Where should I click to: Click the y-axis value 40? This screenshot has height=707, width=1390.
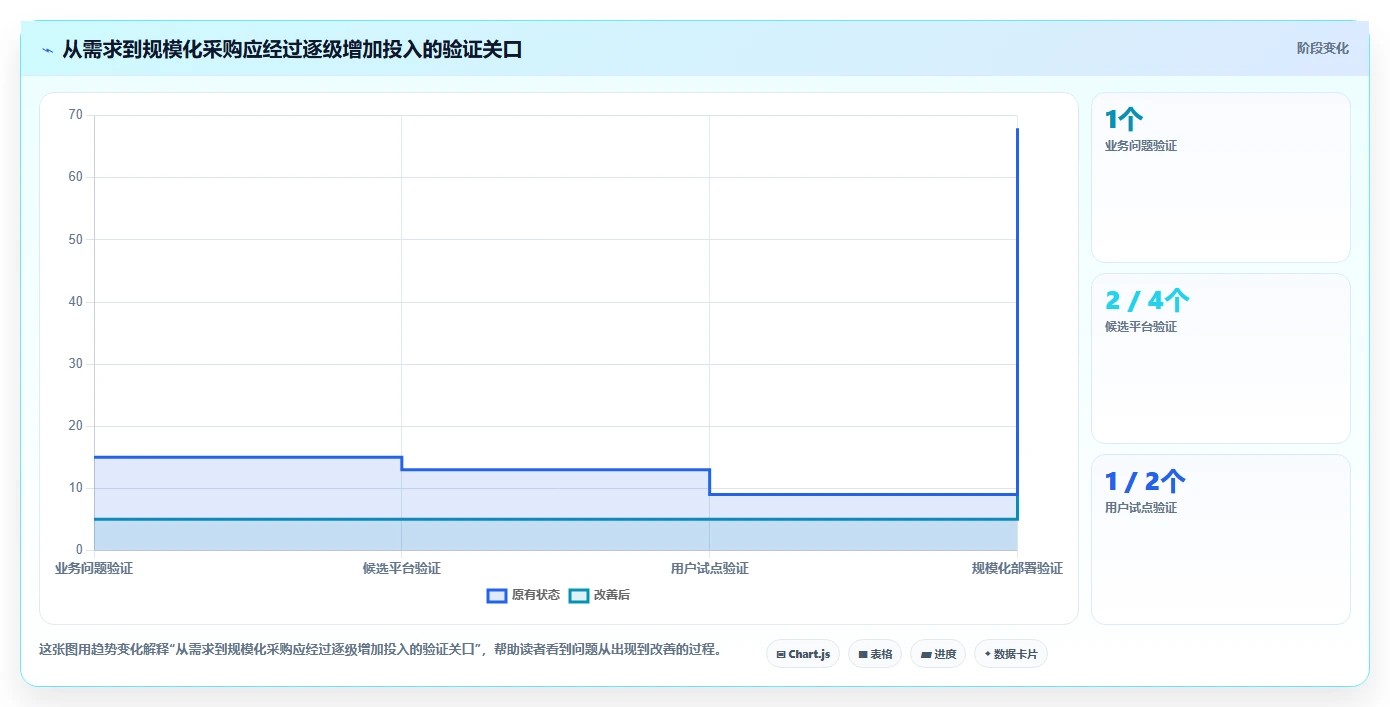[x=76, y=302]
